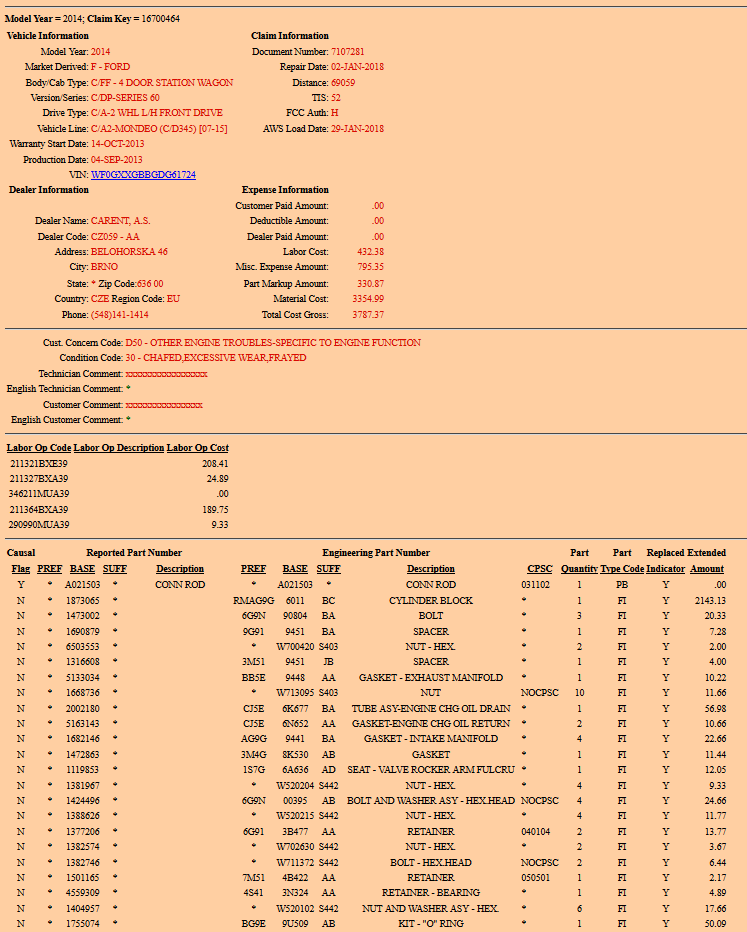Select the Labor Op Code column header
The width and height of the screenshot is (747, 932).
point(39,448)
